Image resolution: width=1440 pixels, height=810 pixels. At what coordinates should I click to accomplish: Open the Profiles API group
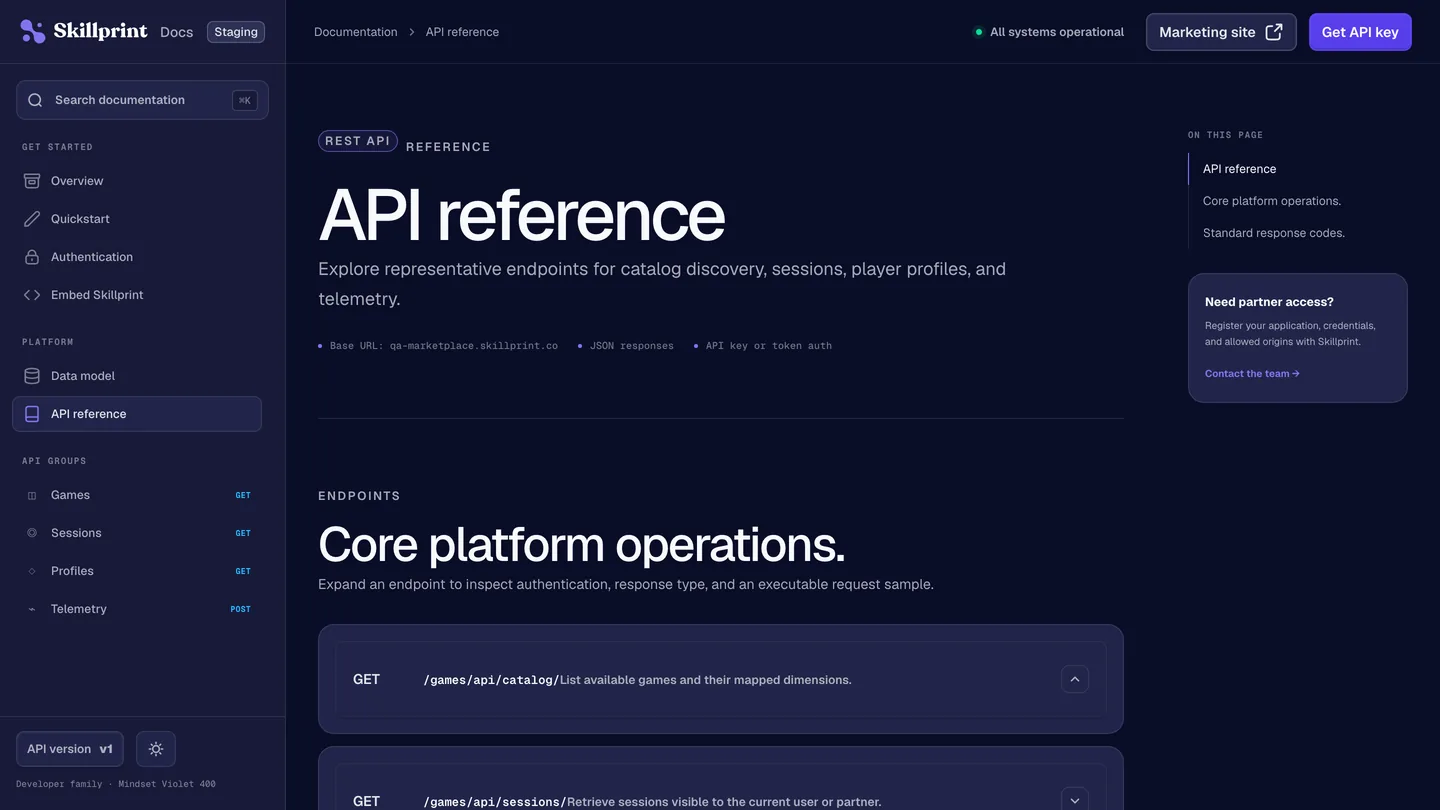pos(137,571)
